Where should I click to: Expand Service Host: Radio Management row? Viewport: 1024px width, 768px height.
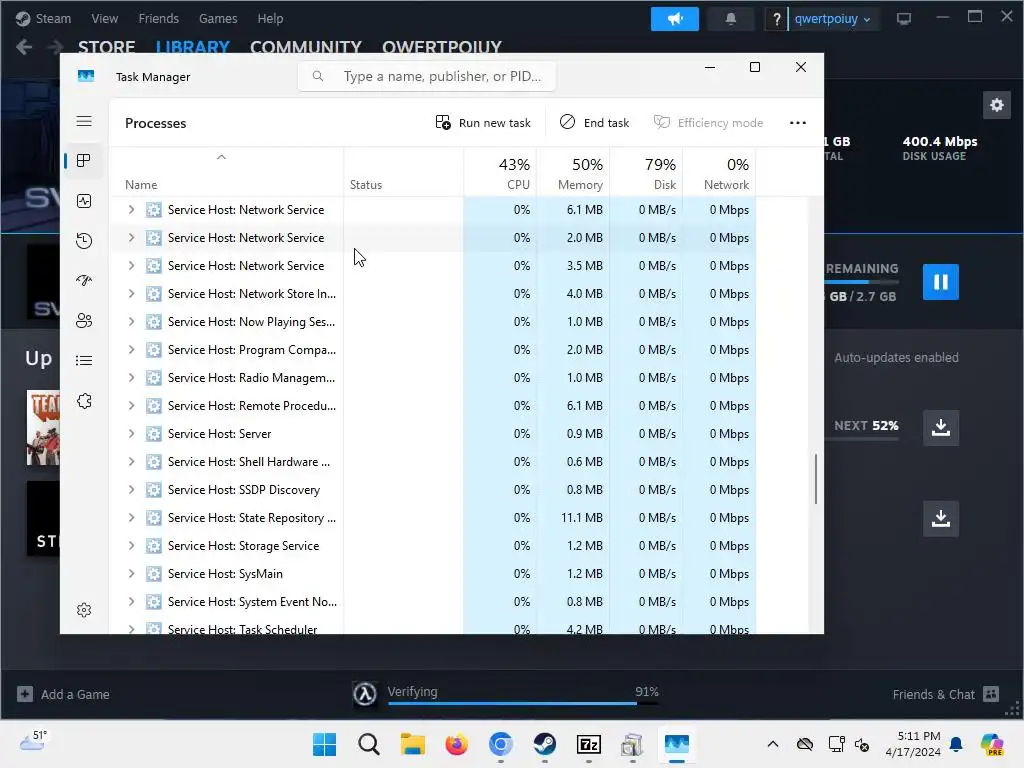[131, 378]
